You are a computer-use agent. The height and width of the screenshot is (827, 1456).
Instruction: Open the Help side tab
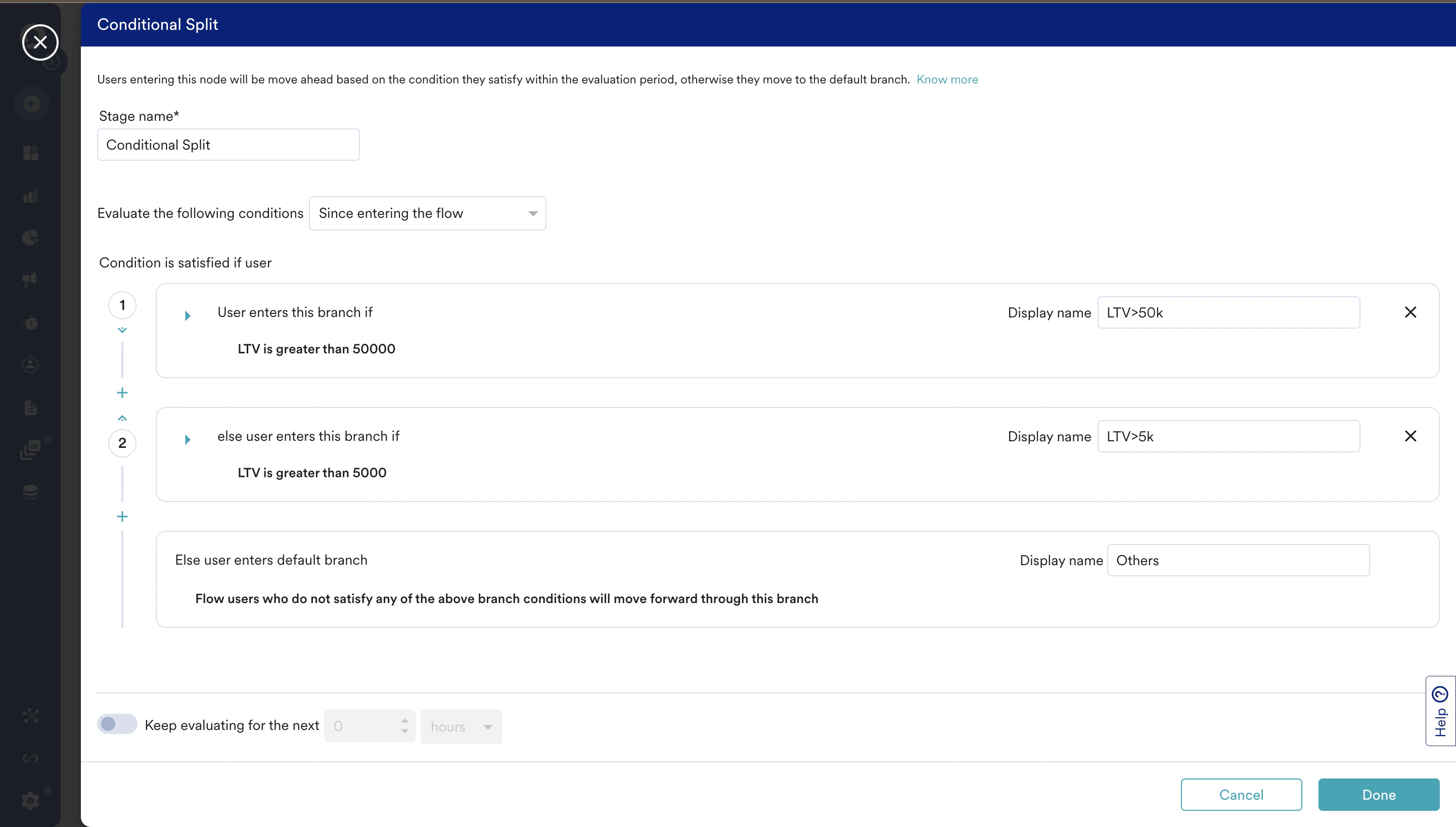click(1440, 711)
